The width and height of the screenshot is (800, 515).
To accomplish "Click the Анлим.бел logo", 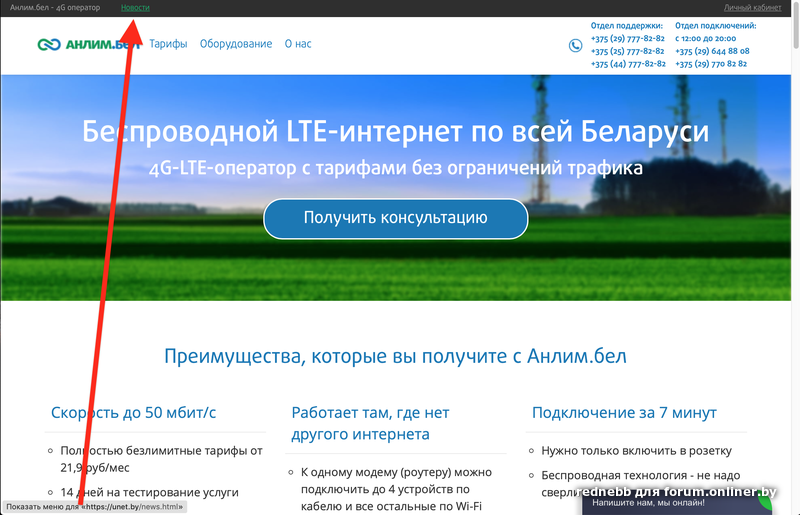I will pos(89,44).
